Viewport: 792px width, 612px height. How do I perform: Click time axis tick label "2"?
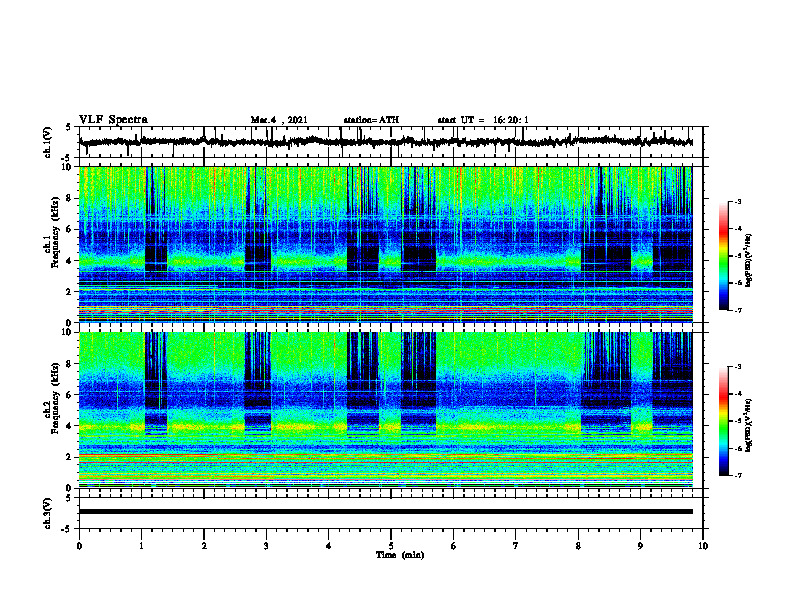click(x=204, y=546)
